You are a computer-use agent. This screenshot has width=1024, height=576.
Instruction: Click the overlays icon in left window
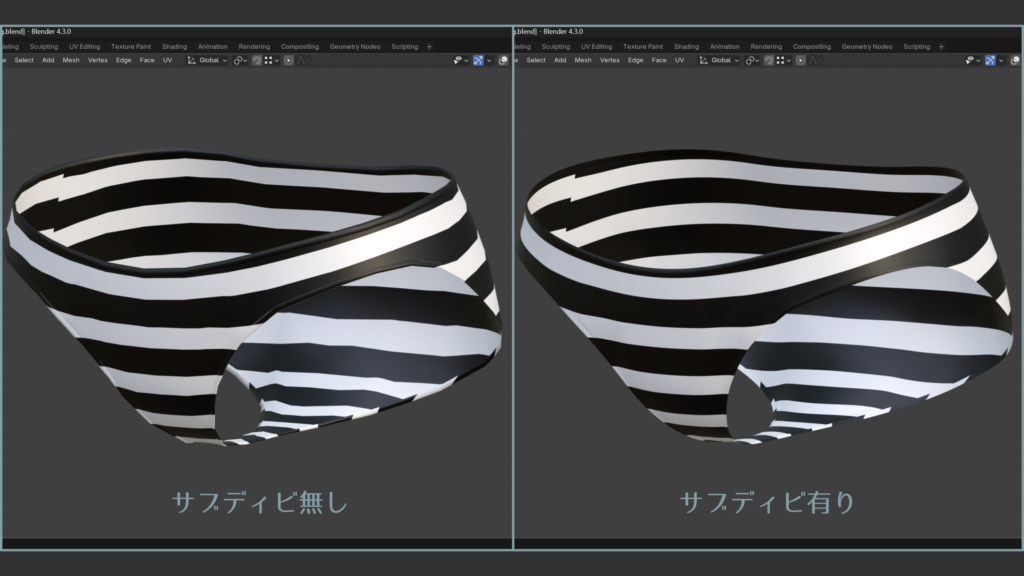[x=503, y=60]
